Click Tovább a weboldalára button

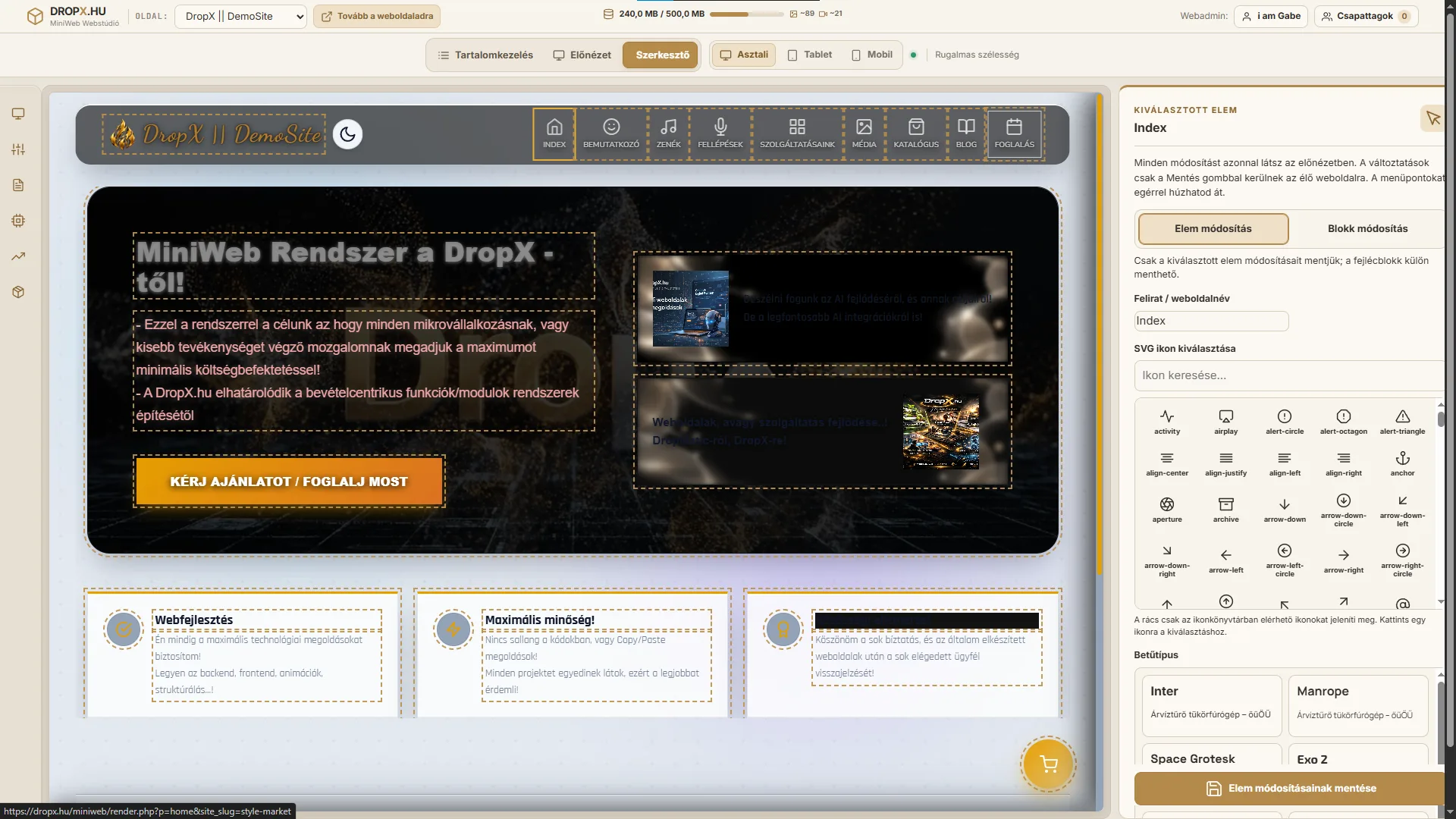point(377,16)
